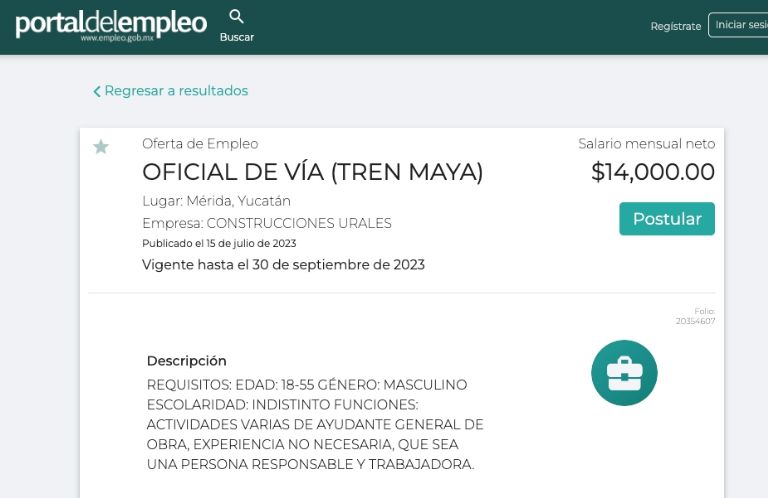Click the back chevron arrow

point(97,92)
